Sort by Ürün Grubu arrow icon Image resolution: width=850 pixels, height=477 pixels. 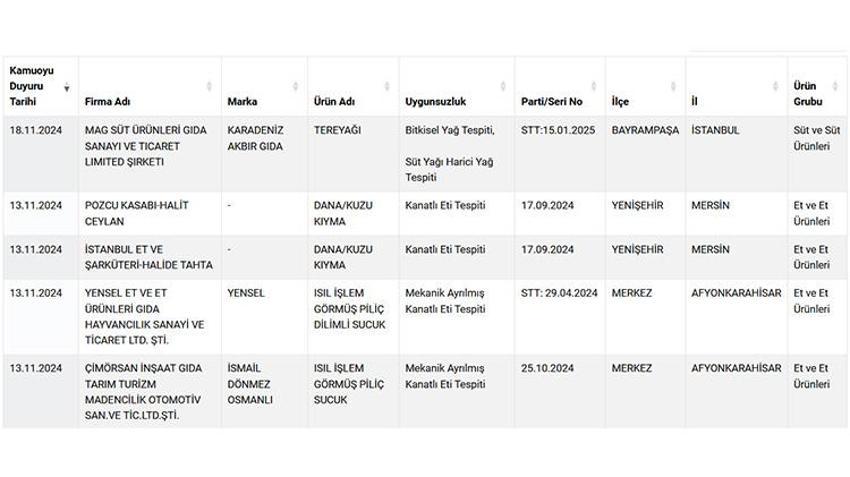click(835, 86)
